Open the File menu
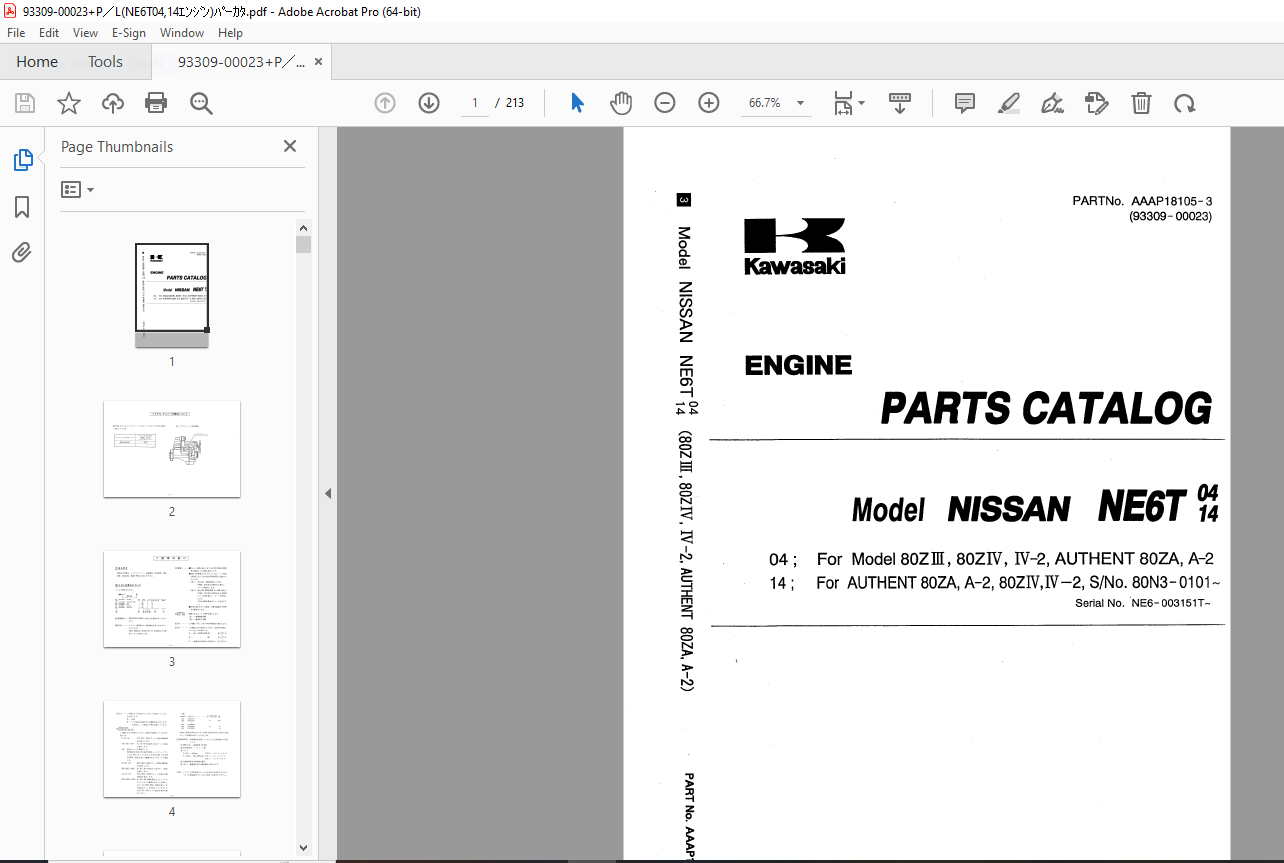This screenshot has height=863, width=1284. pyautogui.click(x=16, y=33)
